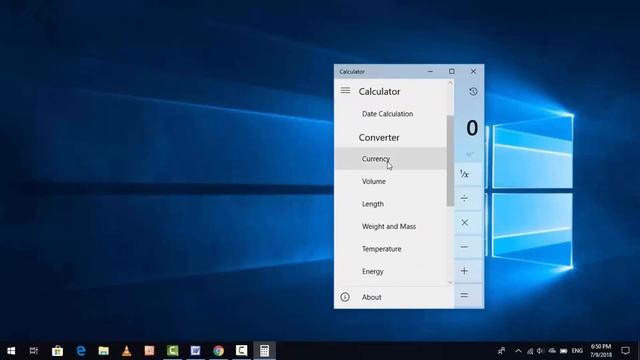This screenshot has height=360, width=640.
Task: Open the Energy converter
Action: point(391,271)
